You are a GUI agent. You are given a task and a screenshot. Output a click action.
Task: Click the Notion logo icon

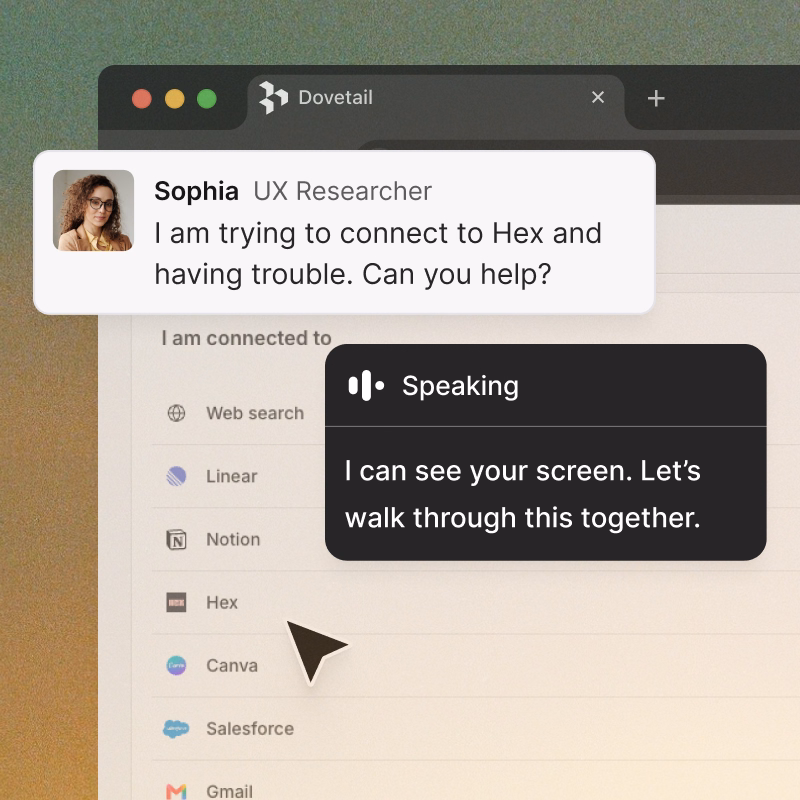click(x=177, y=539)
